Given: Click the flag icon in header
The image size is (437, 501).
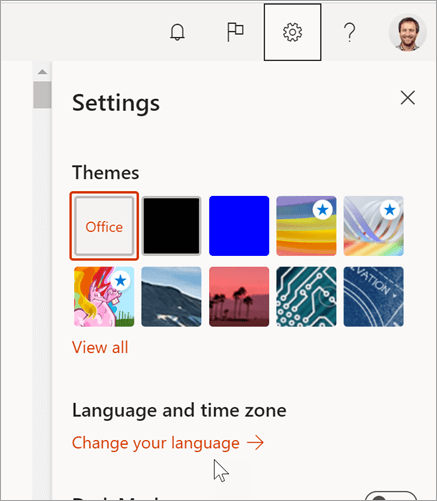Looking at the screenshot, I should coord(235,32).
